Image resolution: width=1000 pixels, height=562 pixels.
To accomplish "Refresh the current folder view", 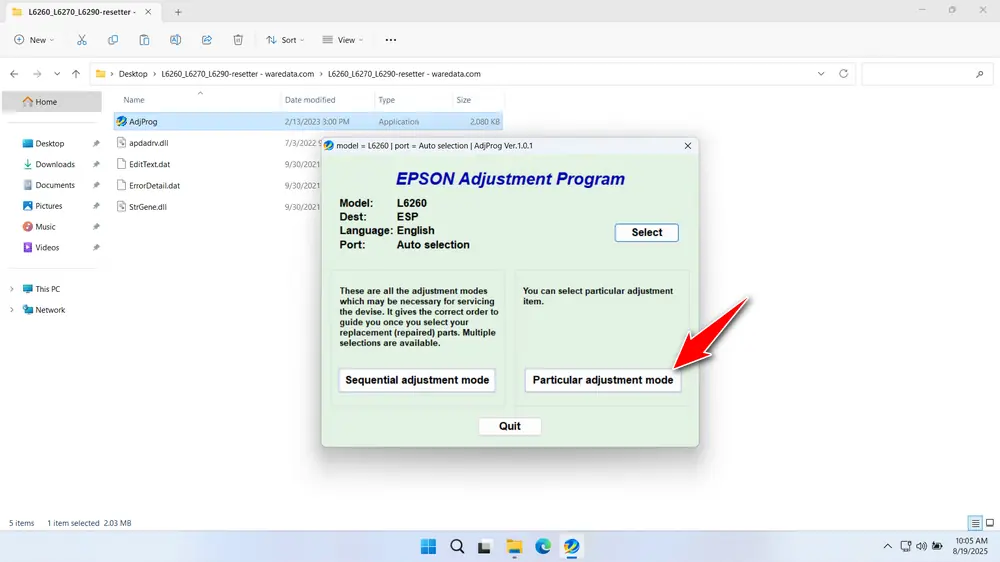I will tap(843, 74).
